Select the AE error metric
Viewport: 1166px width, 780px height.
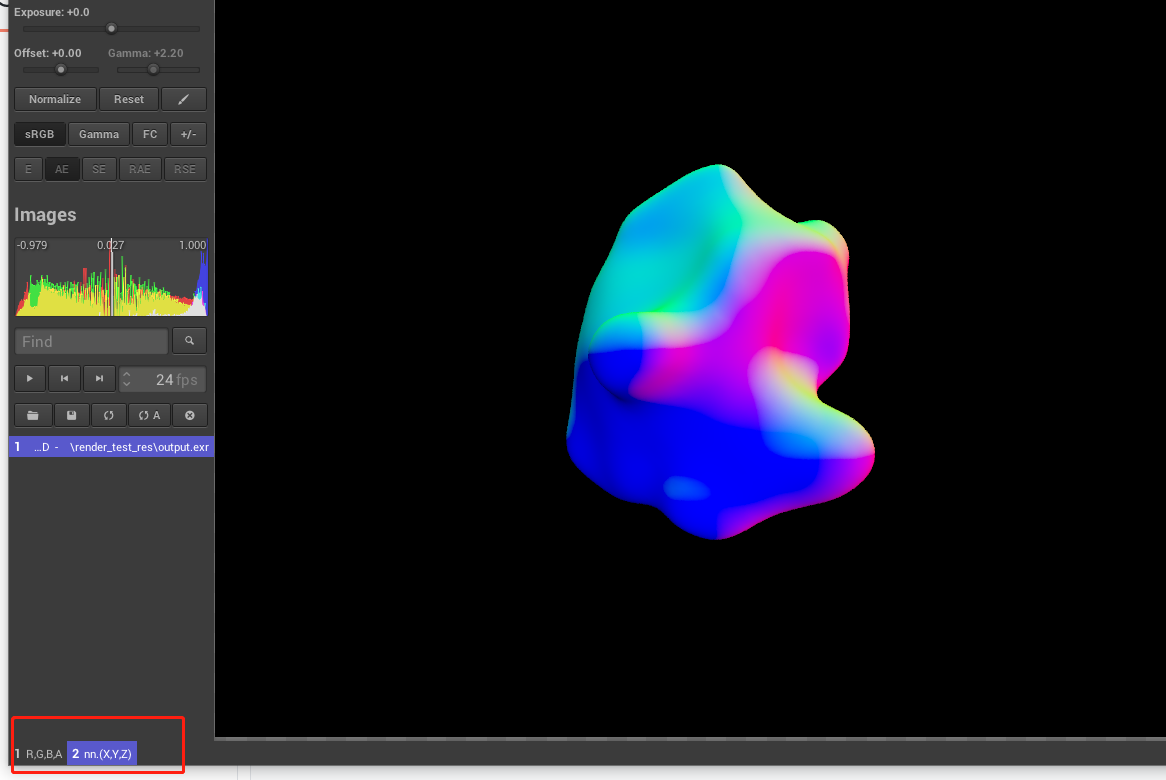[62, 169]
